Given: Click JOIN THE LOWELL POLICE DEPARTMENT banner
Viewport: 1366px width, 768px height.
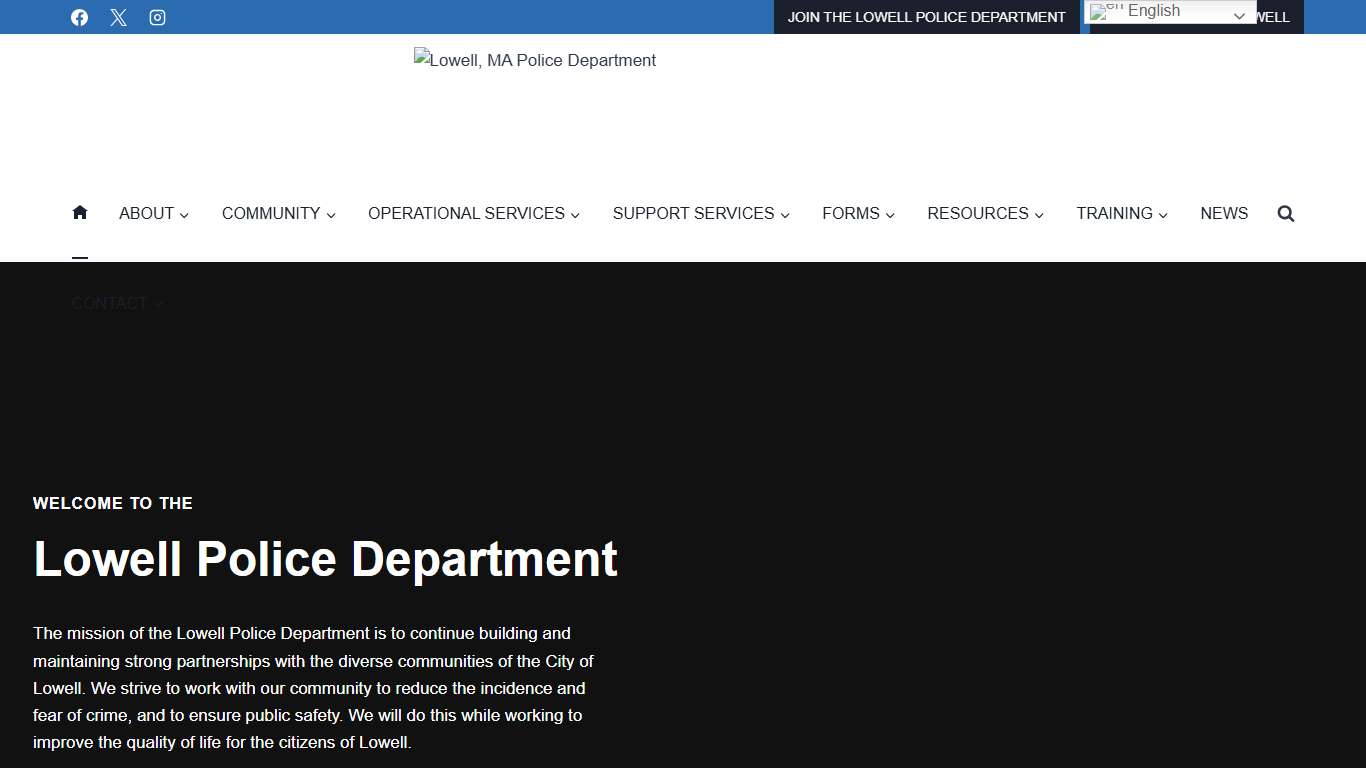Looking at the screenshot, I should (927, 17).
